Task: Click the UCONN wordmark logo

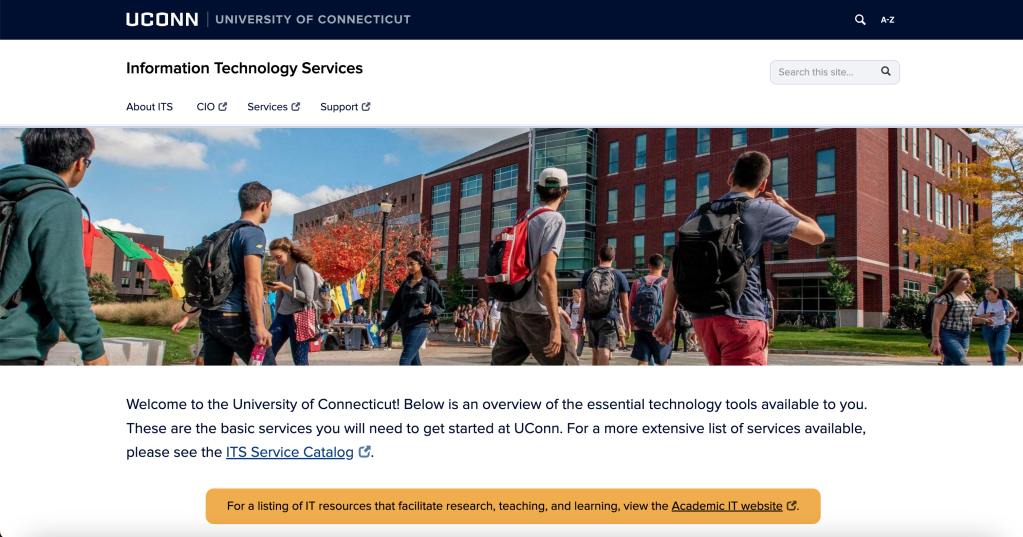Action: tap(162, 19)
